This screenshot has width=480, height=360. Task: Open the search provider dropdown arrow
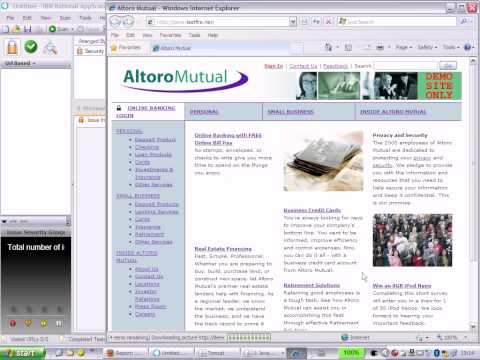coord(471,22)
